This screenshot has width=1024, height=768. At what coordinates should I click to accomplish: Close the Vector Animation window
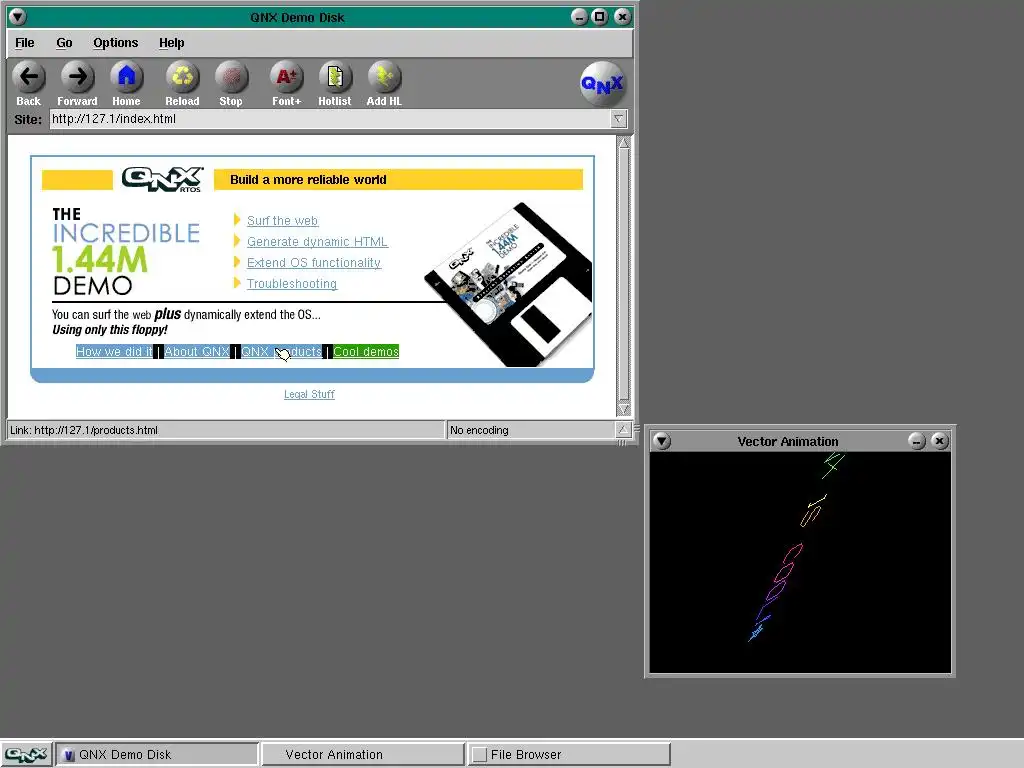(x=940, y=441)
